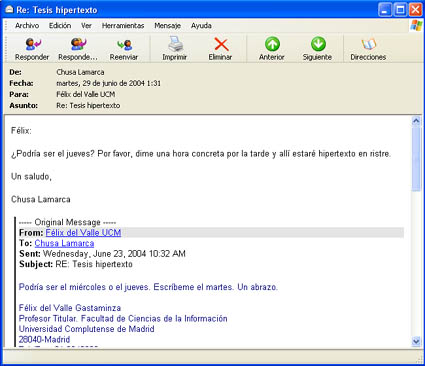Open the Ayuda menu

pos(201,26)
